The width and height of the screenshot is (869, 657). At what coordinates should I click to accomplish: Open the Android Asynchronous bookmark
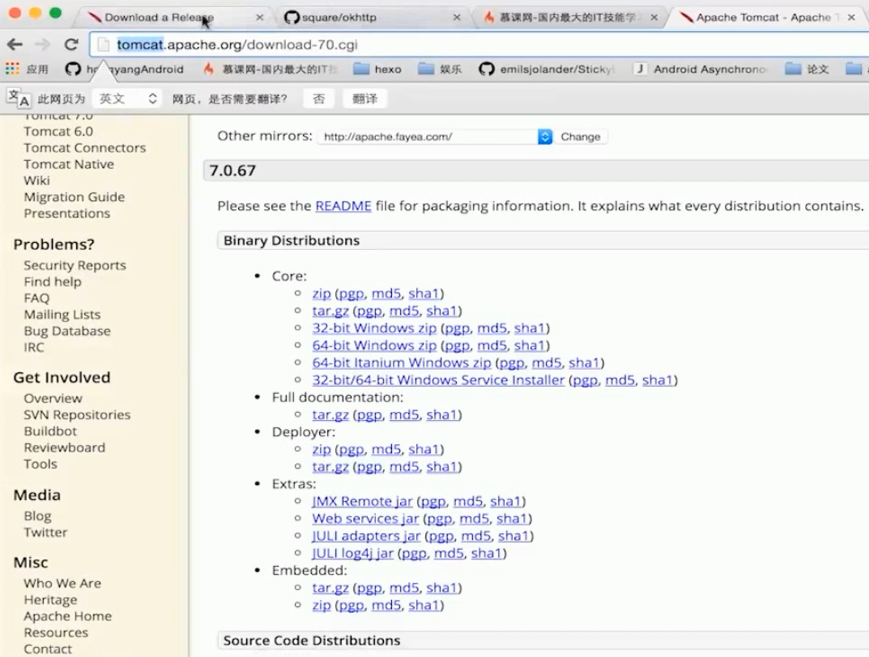tap(701, 69)
